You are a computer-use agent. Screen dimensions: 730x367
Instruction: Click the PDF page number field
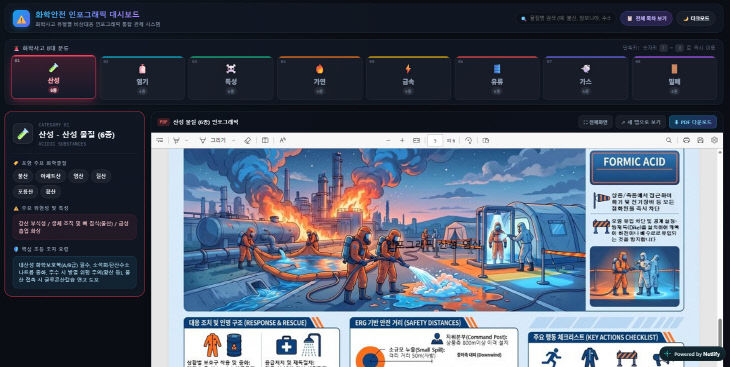click(x=434, y=140)
